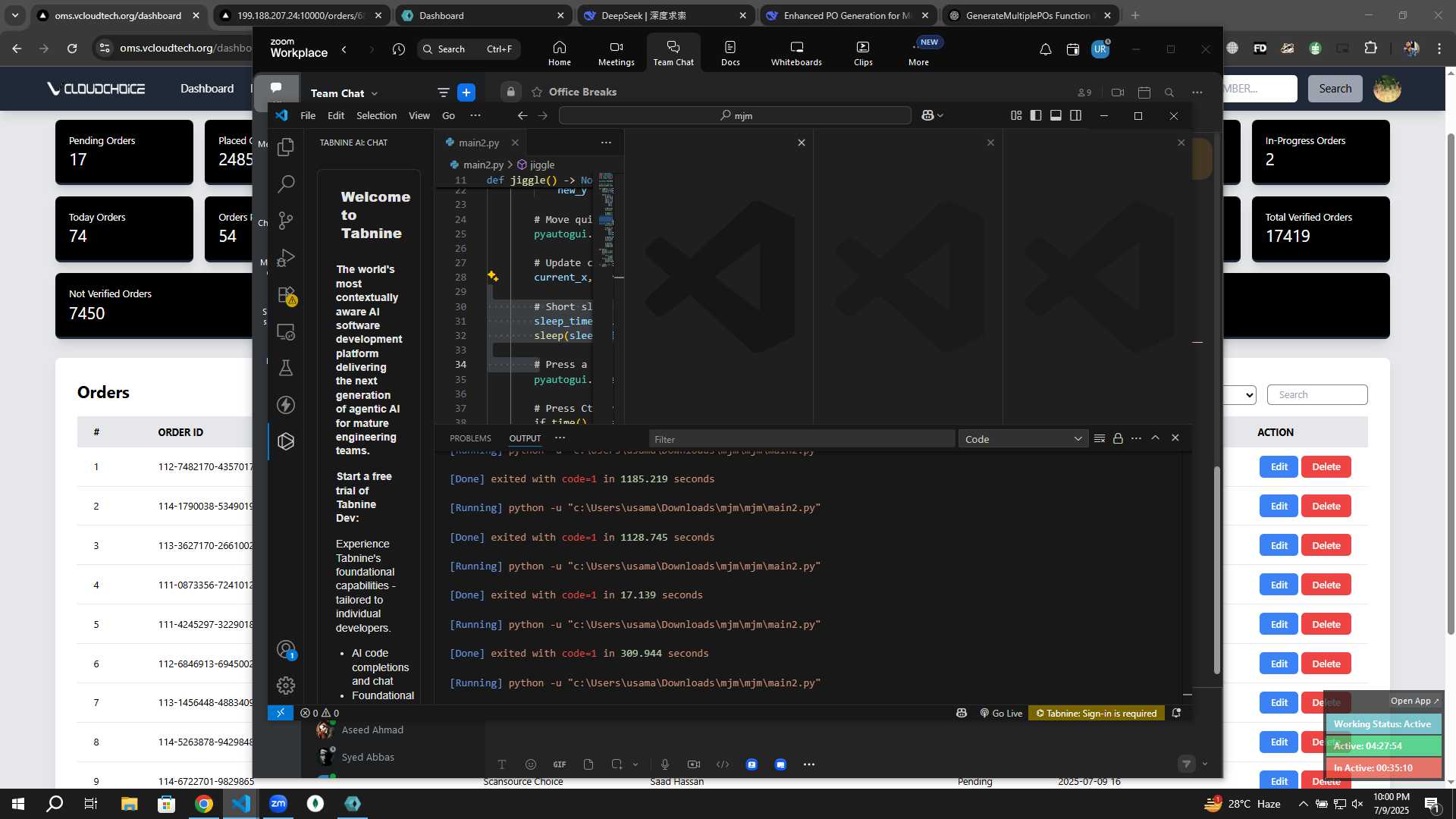Insert a GIF in Zoom chat
Screen dimensions: 1456x819
(x=560, y=764)
